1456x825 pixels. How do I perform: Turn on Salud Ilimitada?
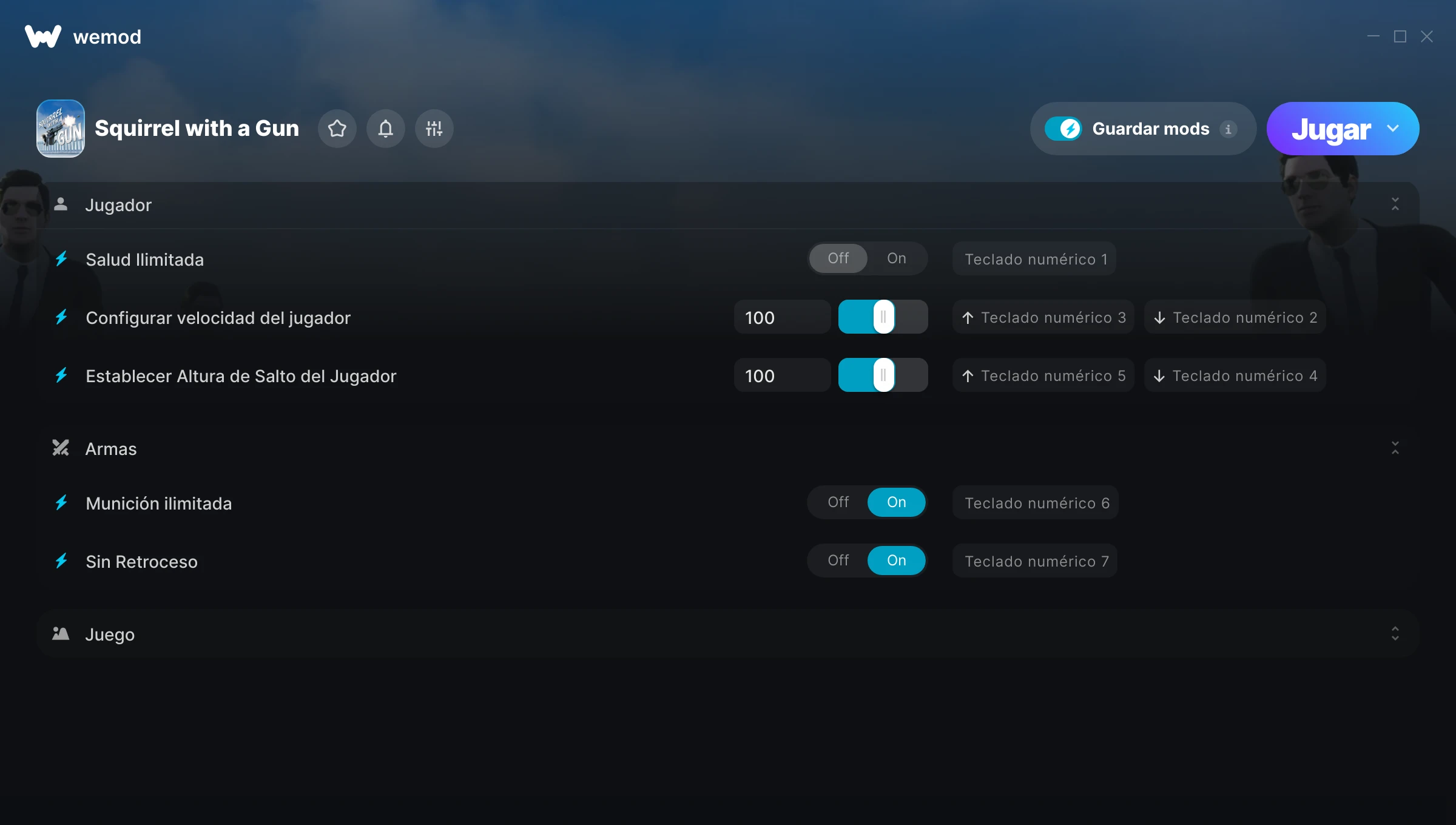(x=897, y=258)
